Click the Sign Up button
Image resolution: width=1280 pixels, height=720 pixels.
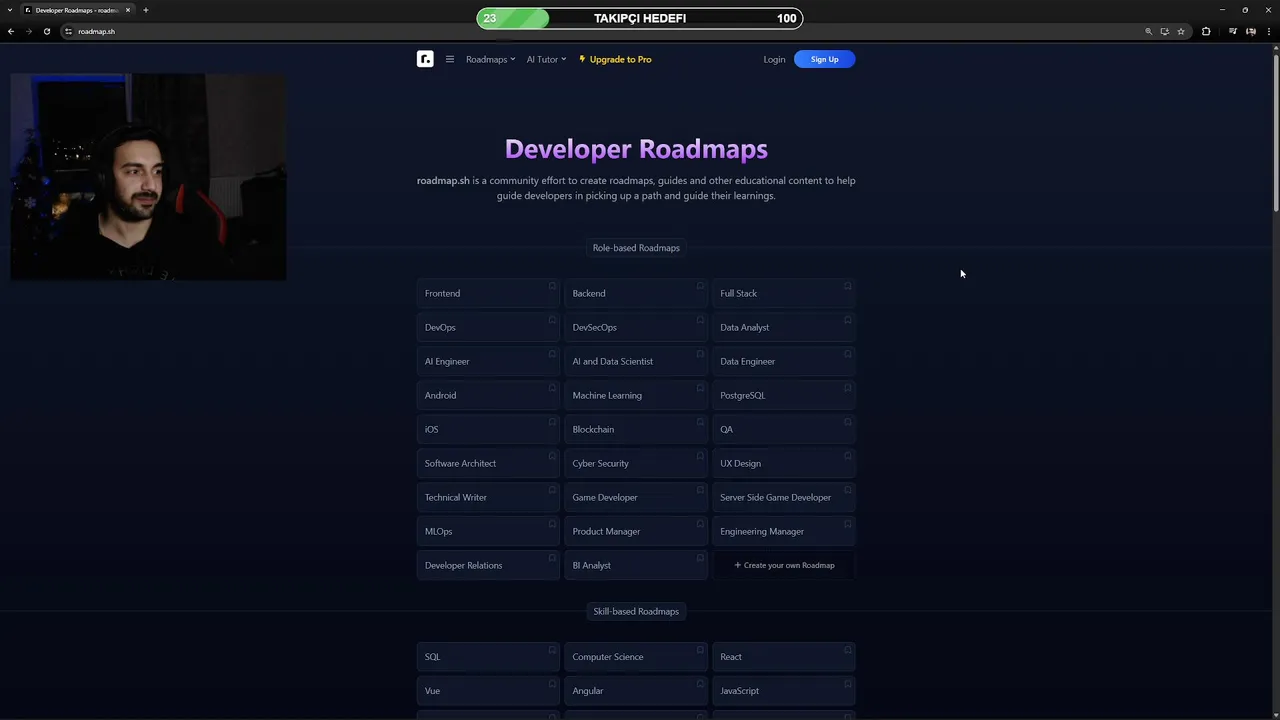[824, 59]
